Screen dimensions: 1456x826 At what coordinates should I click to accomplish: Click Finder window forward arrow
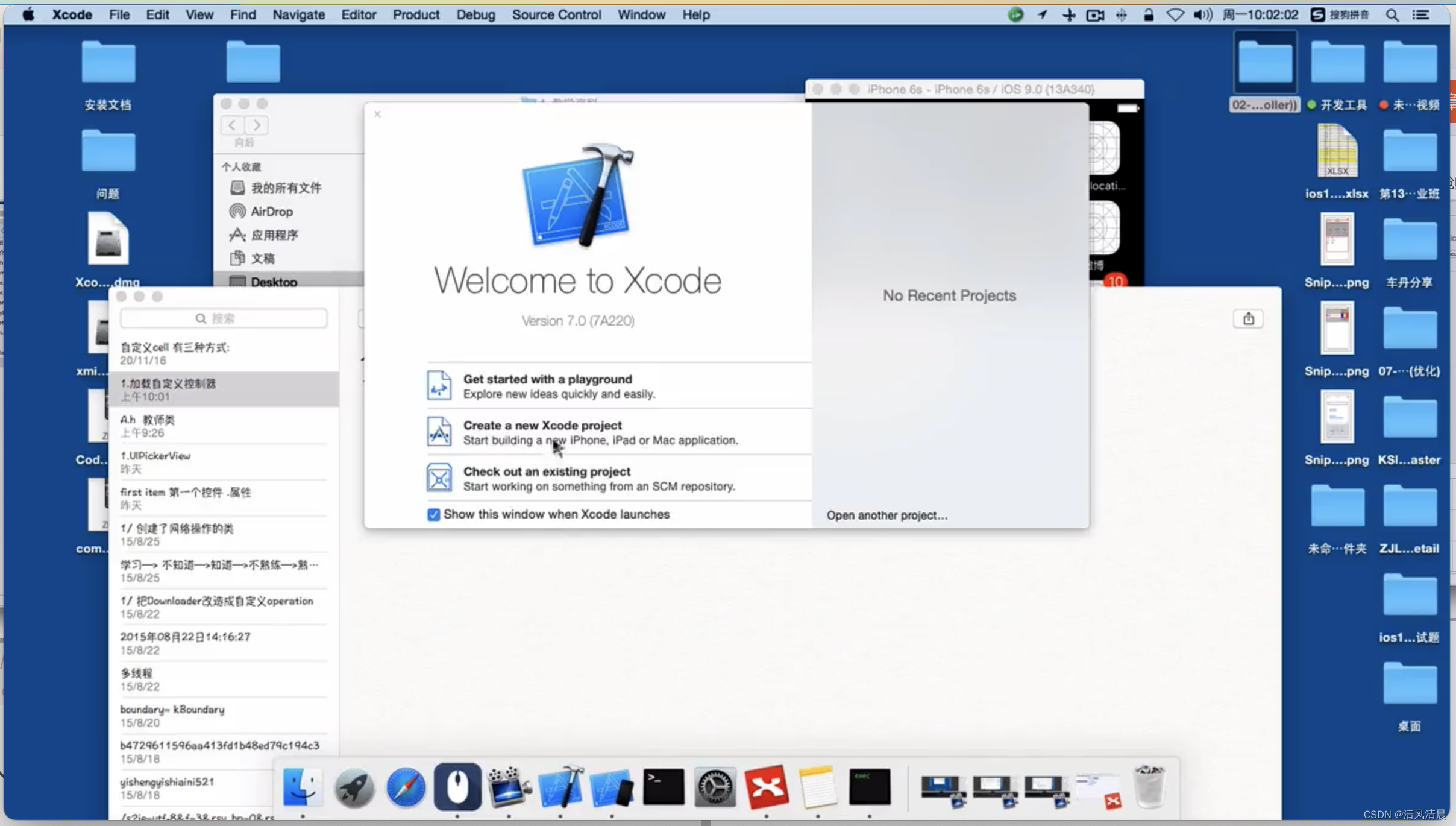point(257,125)
